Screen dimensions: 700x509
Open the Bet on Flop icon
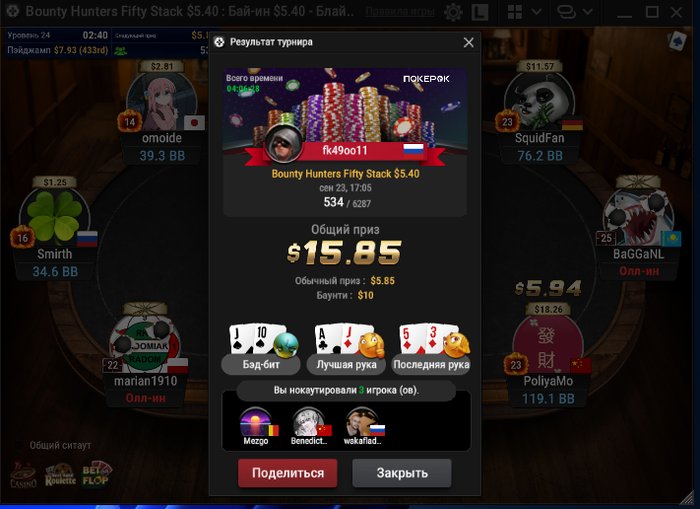tap(96, 474)
